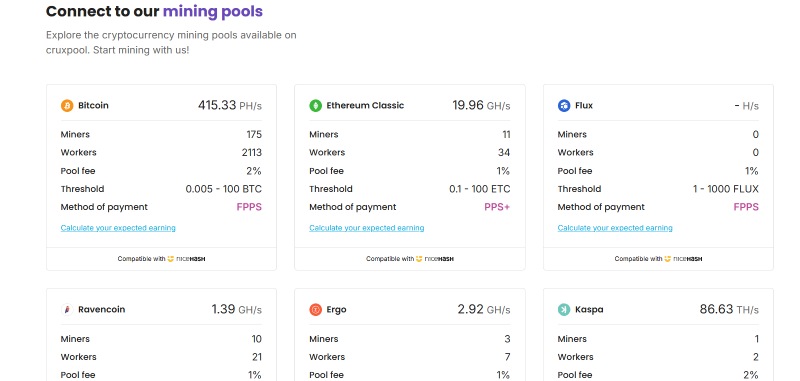Click Ravencoin miners count 10
This screenshot has width=800, height=381.
256,339
